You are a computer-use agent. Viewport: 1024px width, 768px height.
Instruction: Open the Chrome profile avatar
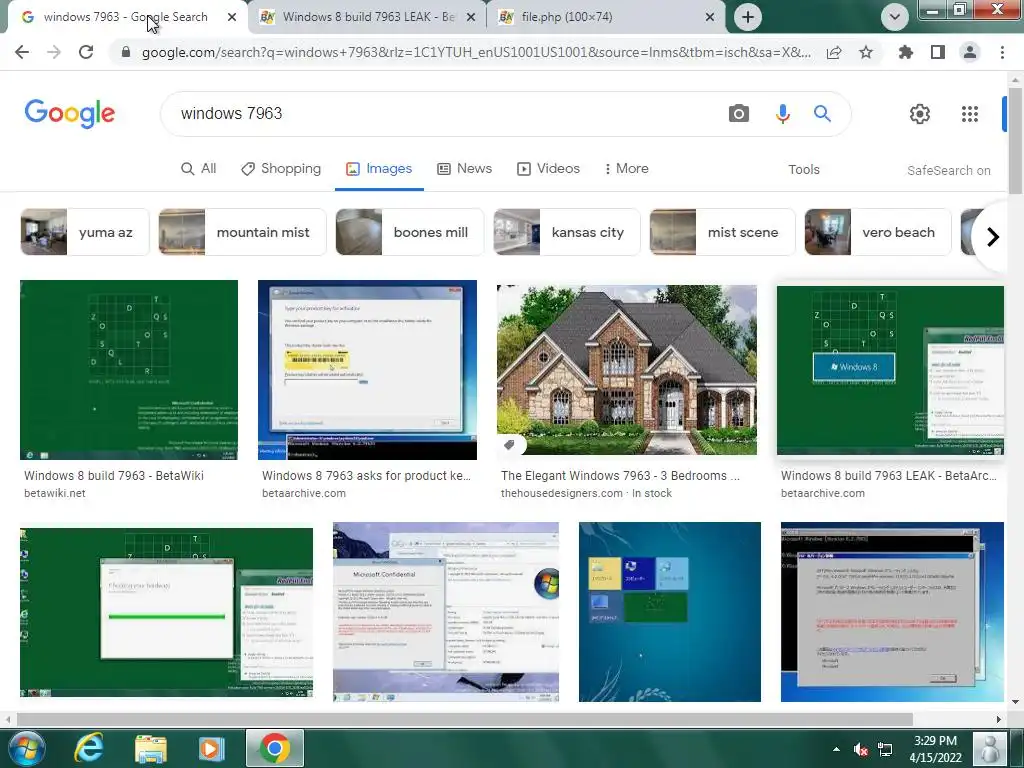tap(970, 52)
